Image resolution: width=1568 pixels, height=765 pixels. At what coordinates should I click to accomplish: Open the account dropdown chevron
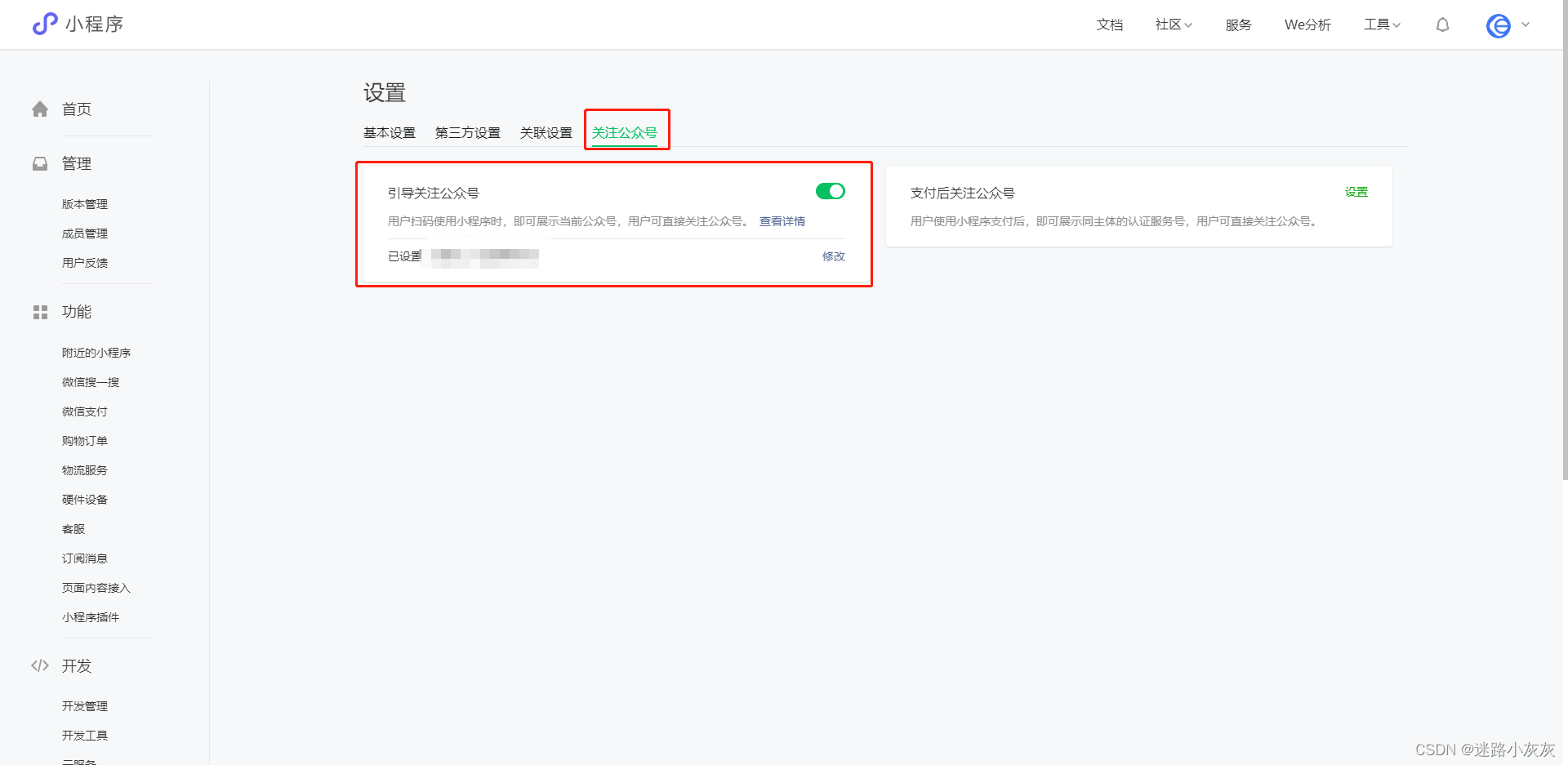pos(1526,24)
